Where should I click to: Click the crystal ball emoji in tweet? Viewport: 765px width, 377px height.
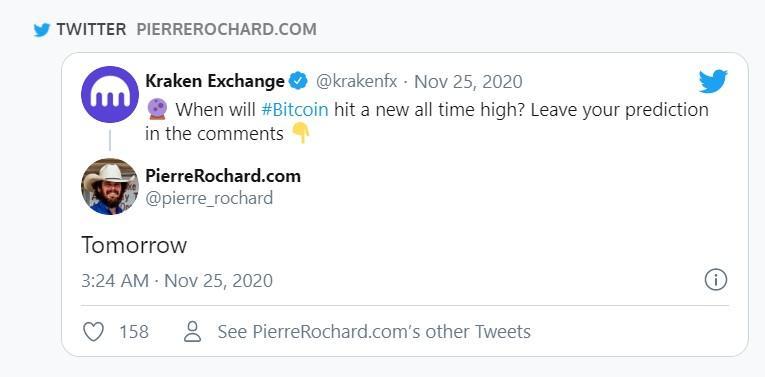coord(157,109)
